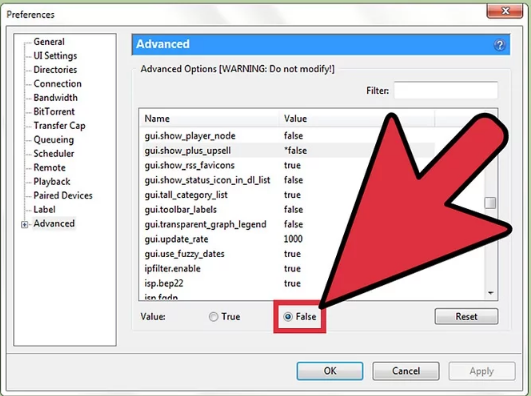Select Advanced in the sidebar tree
The image size is (531, 396).
click(x=54, y=224)
